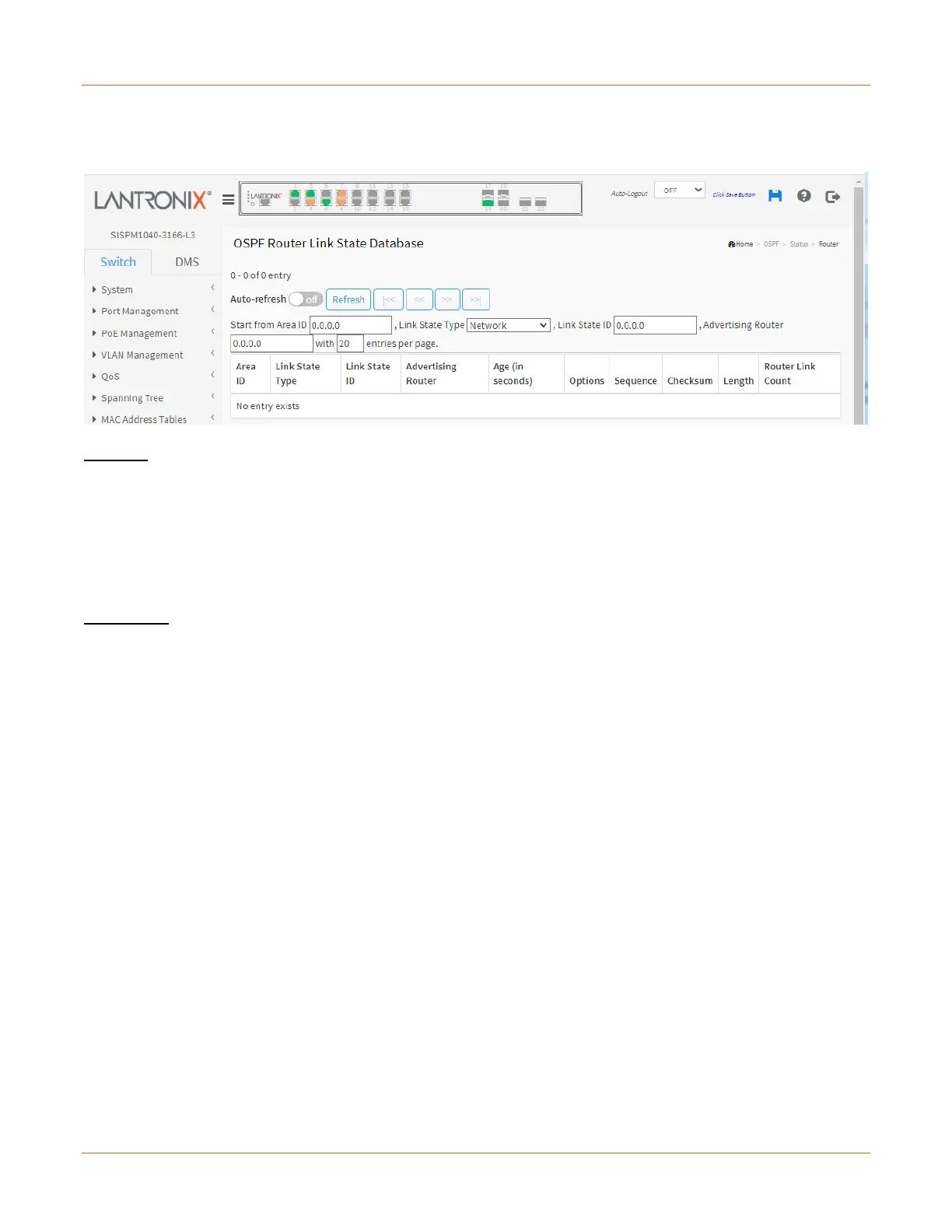Click the SISPM1040-3166-L3 model name

tap(152, 235)
